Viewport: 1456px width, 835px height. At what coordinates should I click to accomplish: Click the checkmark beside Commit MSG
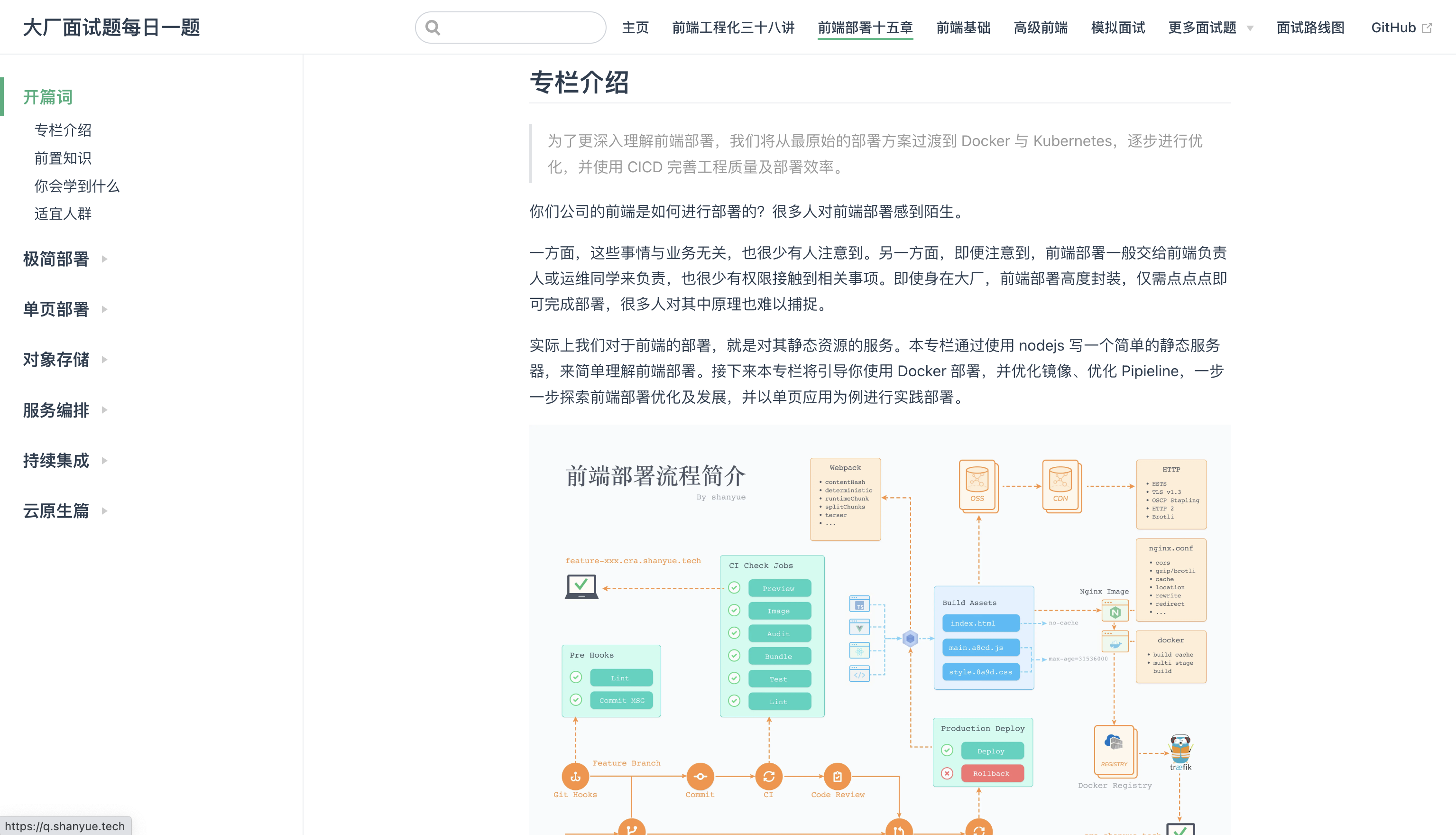tap(576, 700)
